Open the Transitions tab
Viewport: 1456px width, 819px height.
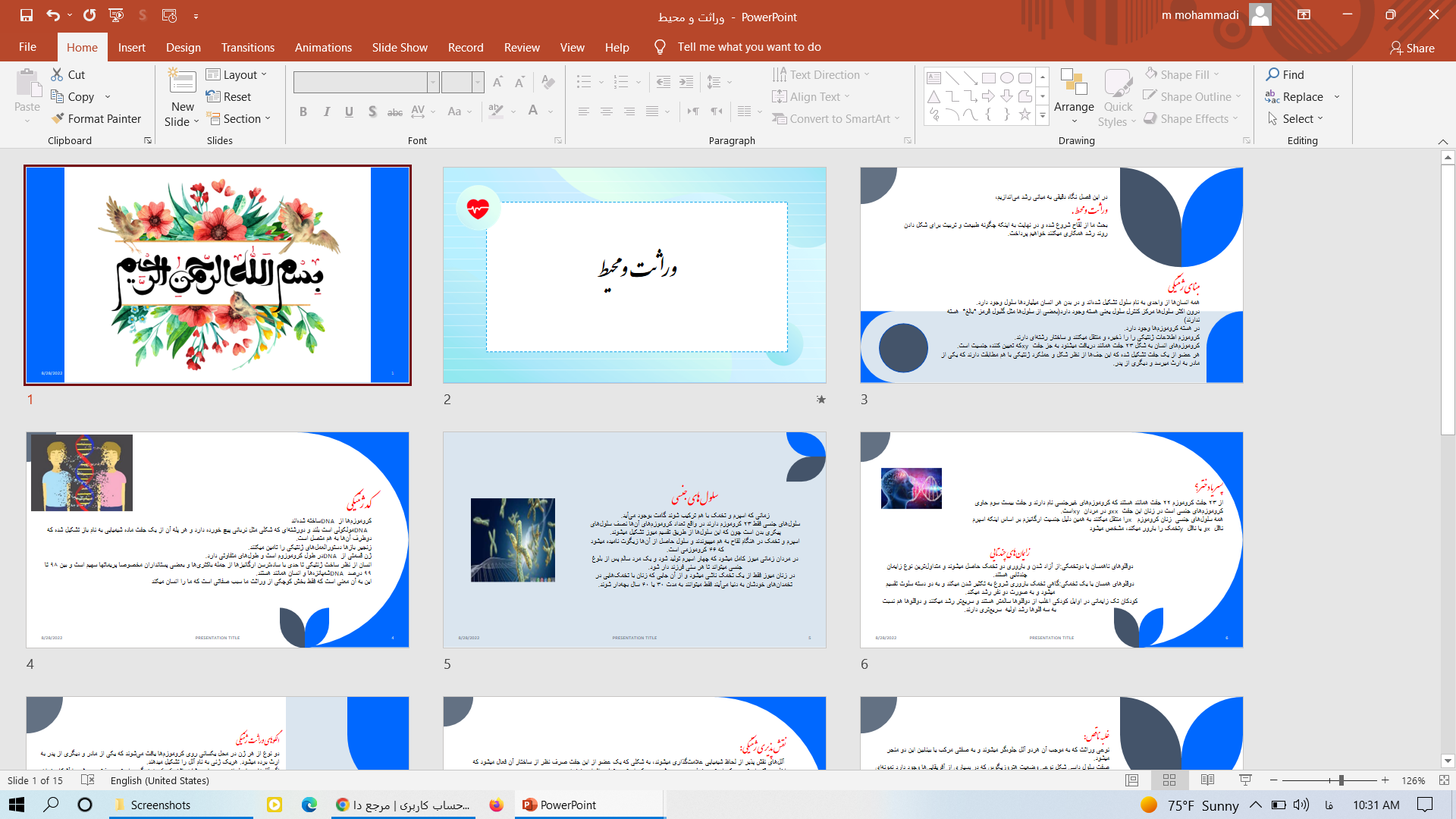(x=247, y=47)
